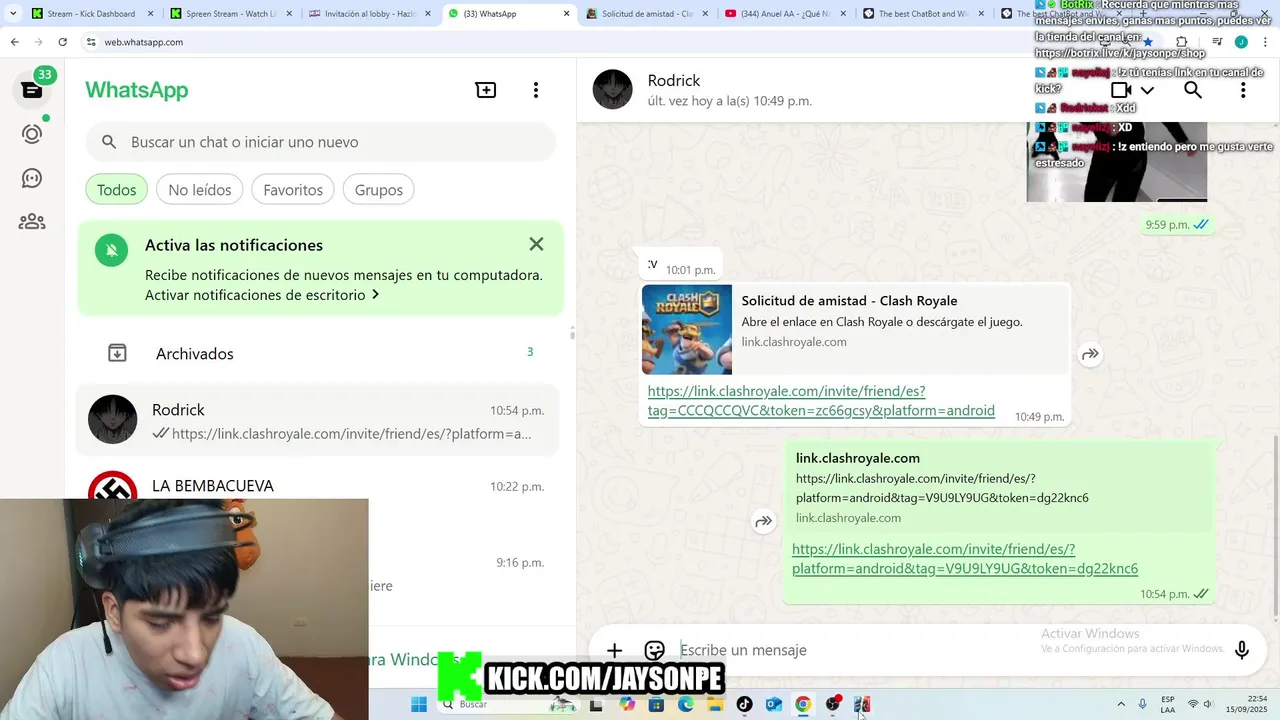Search within the Rodrick conversation
The height and width of the screenshot is (720, 1280).
[x=1193, y=90]
